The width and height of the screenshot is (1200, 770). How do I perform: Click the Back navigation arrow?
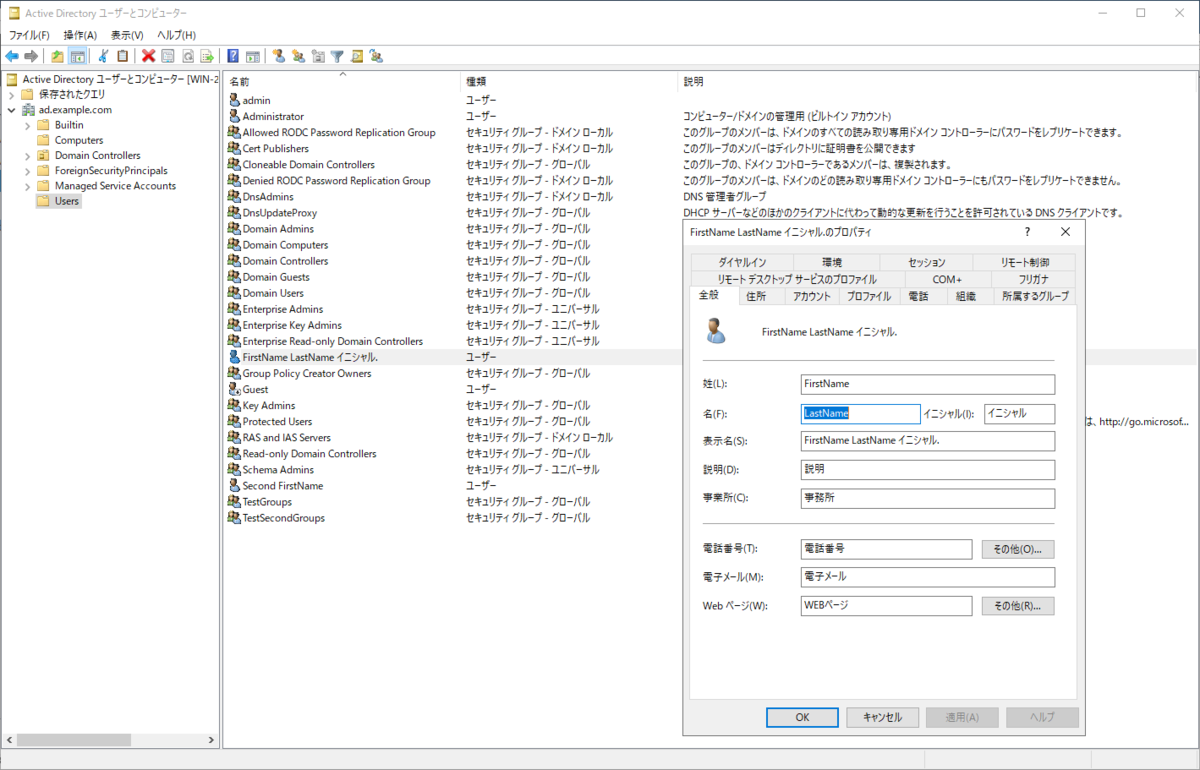[x=13, y=56]
